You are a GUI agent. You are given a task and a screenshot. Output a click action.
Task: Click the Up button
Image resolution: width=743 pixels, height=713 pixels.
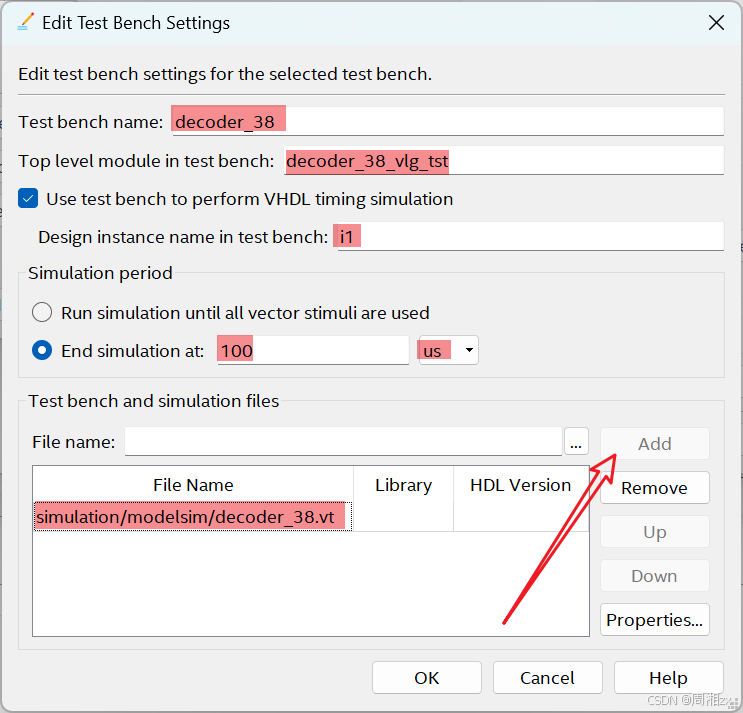coord(654,532)
